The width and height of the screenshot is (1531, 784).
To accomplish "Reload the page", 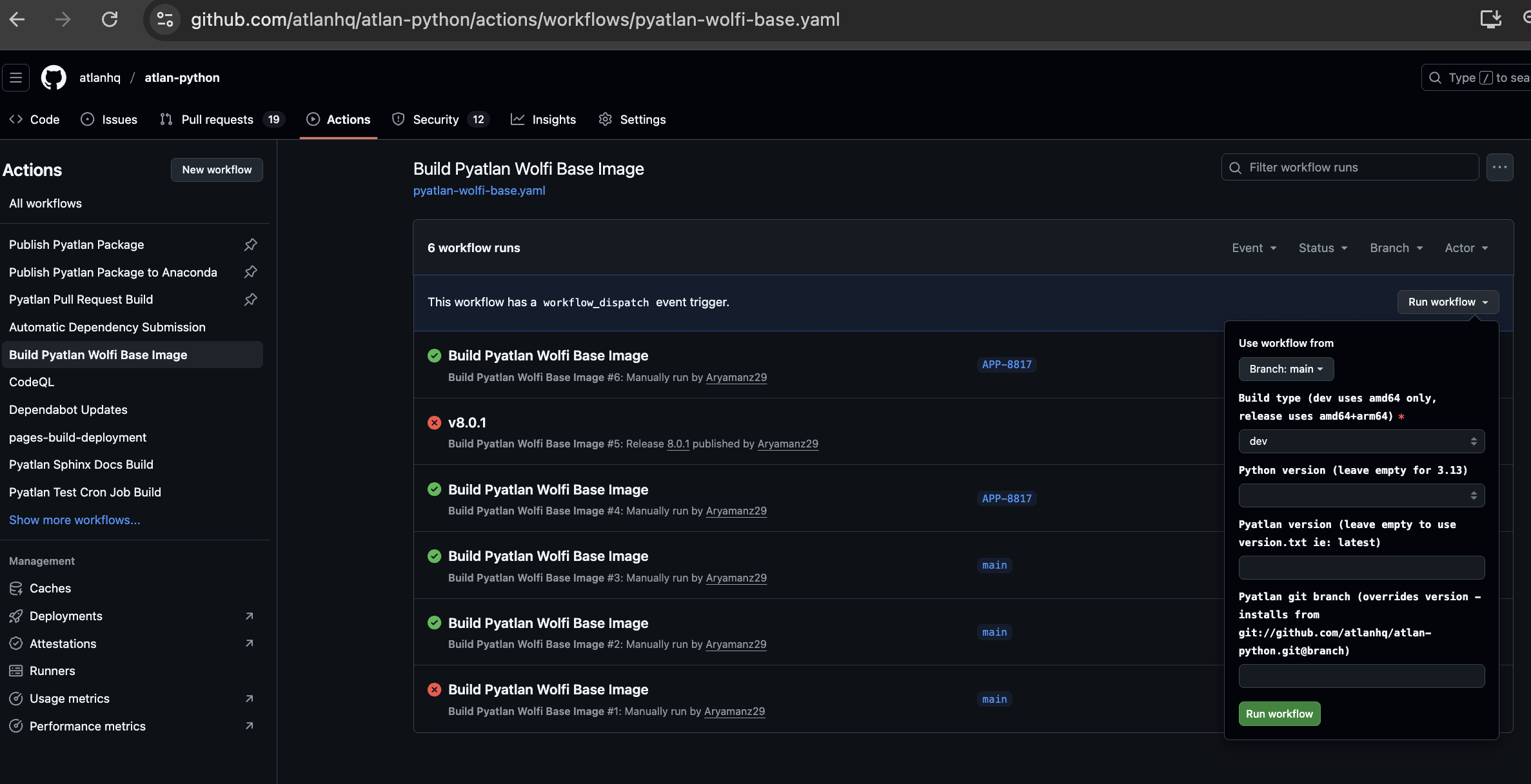I will (110, 20).
